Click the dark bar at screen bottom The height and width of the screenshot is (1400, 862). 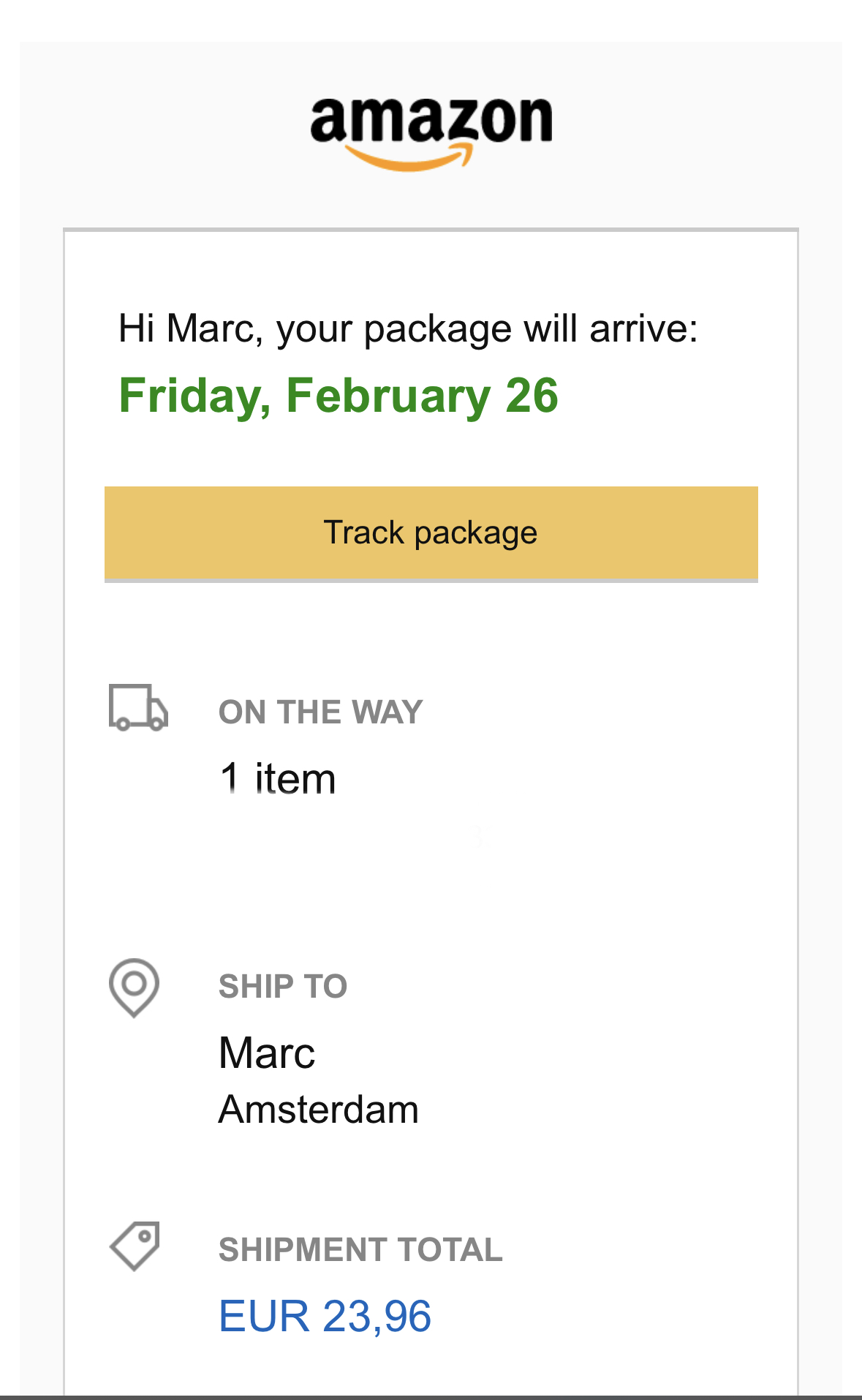[x=431, y=1397]
